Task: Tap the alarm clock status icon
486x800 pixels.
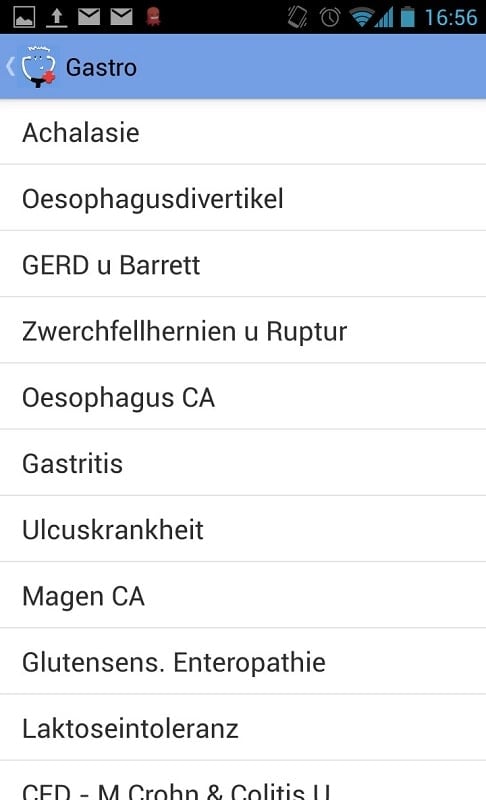Action: [x=330, y=17]
